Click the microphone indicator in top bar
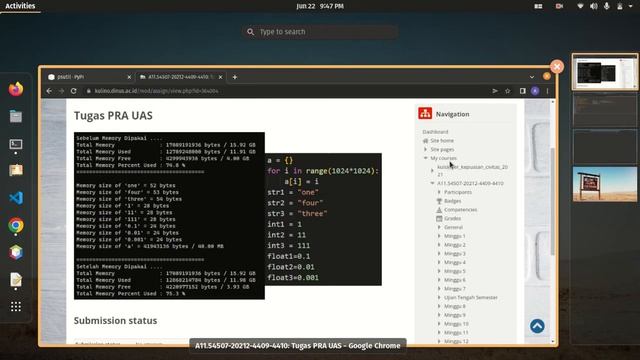 click(x=607, y=6)
